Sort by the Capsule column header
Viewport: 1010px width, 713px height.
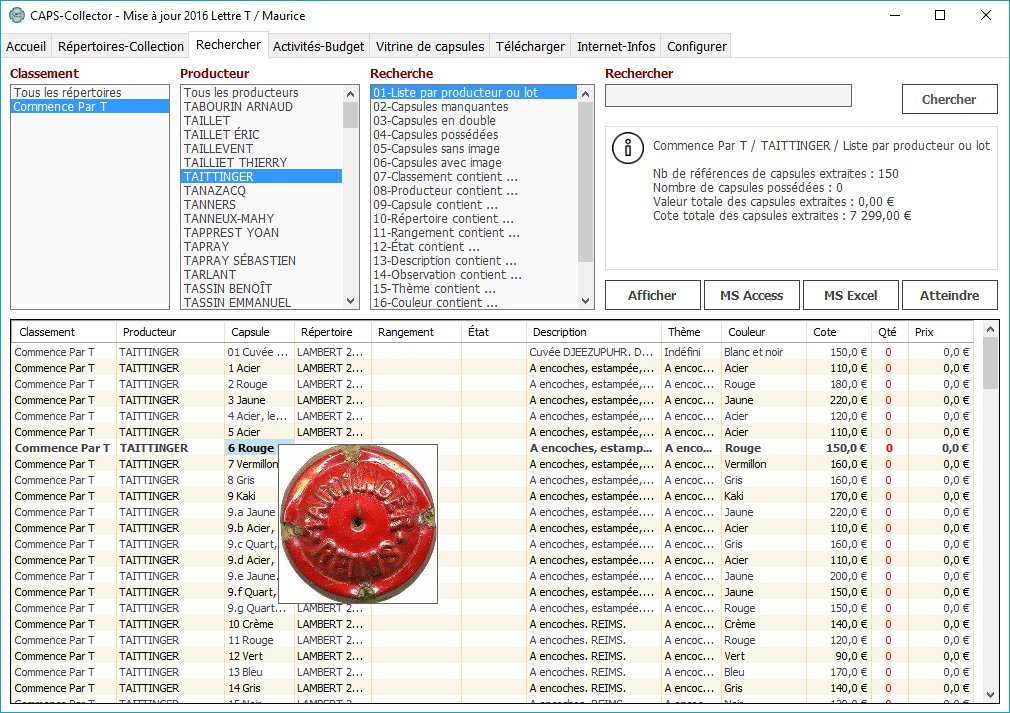point(259,332)
